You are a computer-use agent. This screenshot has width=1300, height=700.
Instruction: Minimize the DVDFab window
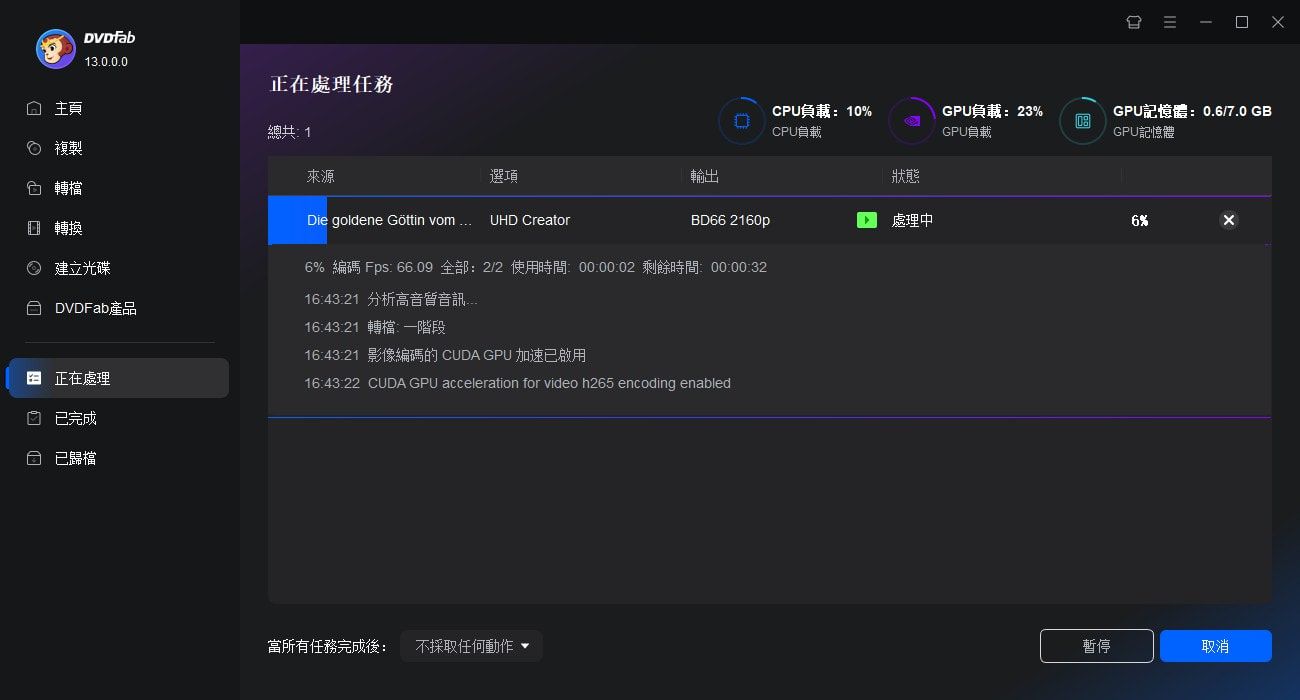tap(1206, 22)
